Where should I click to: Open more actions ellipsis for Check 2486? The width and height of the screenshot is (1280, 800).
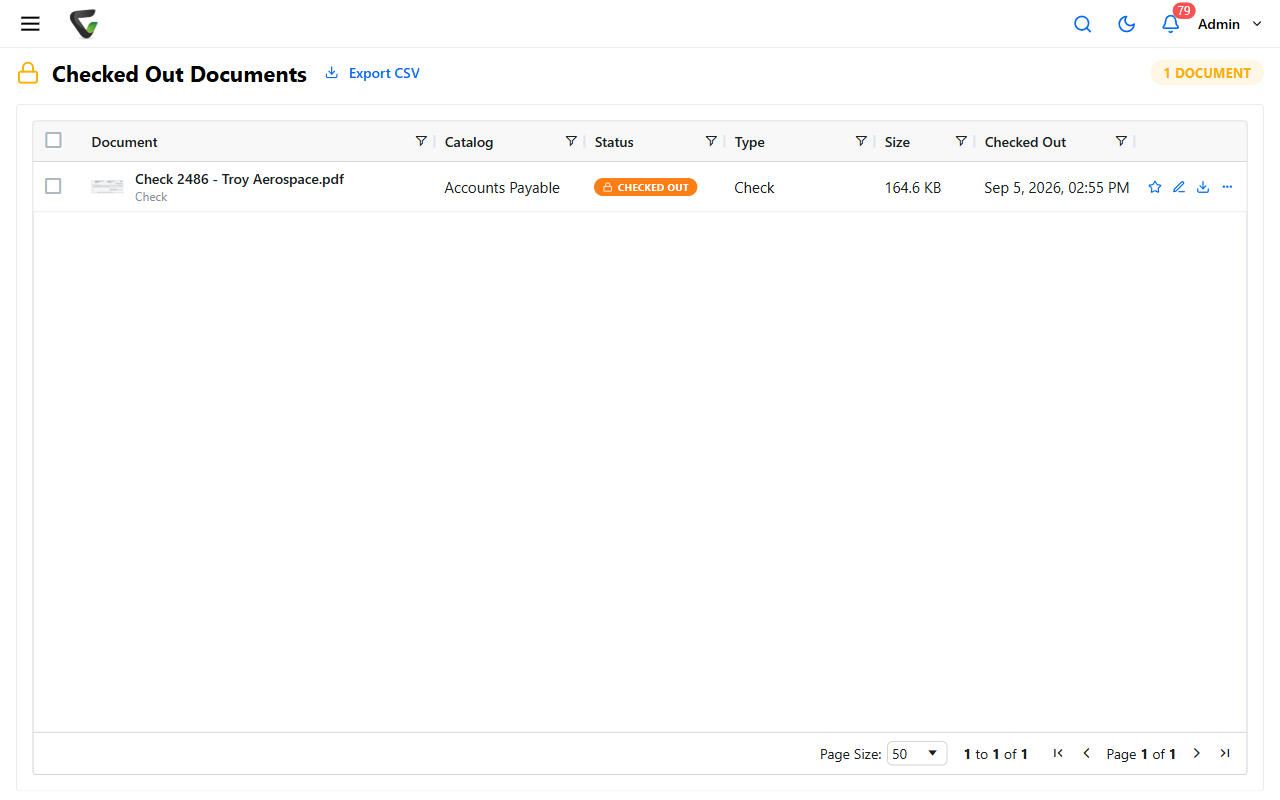[x=1227, y=187]
